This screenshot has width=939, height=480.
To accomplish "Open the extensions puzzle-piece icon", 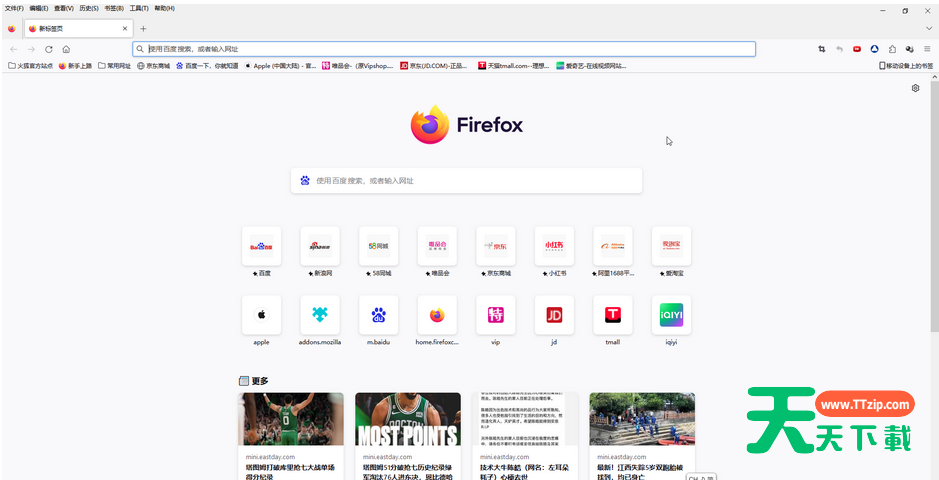I will (892, 49).
